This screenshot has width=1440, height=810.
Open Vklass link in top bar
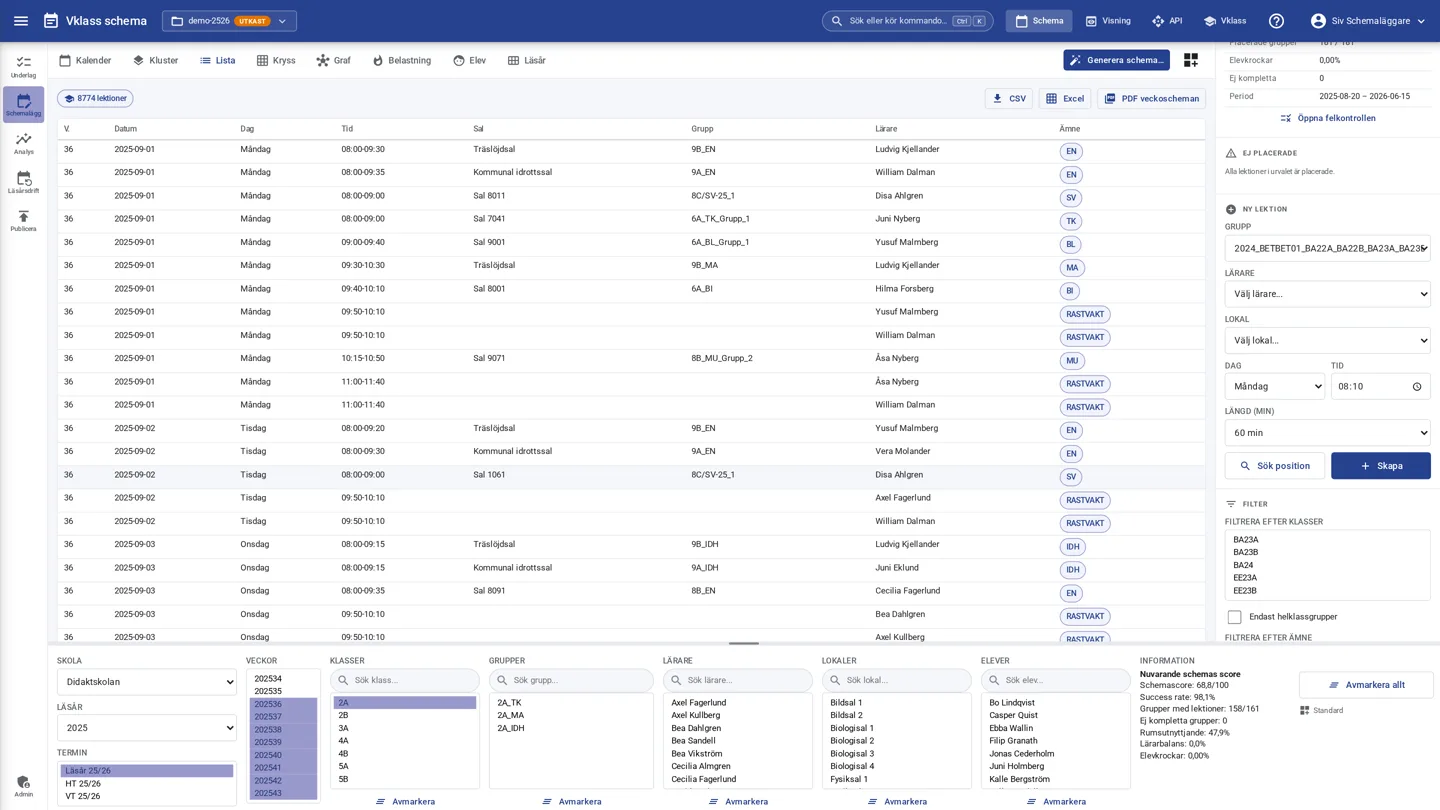[1225, 21]
